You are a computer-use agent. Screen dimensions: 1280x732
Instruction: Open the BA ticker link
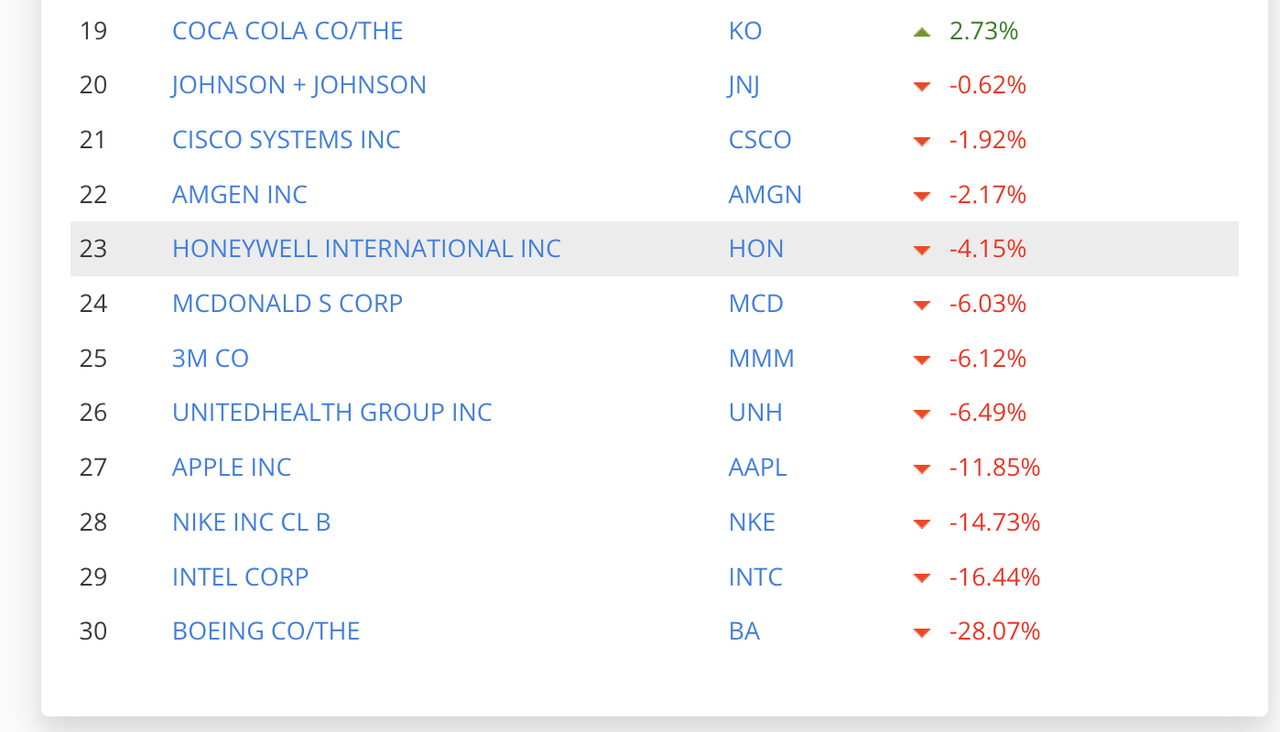point(744,631)
